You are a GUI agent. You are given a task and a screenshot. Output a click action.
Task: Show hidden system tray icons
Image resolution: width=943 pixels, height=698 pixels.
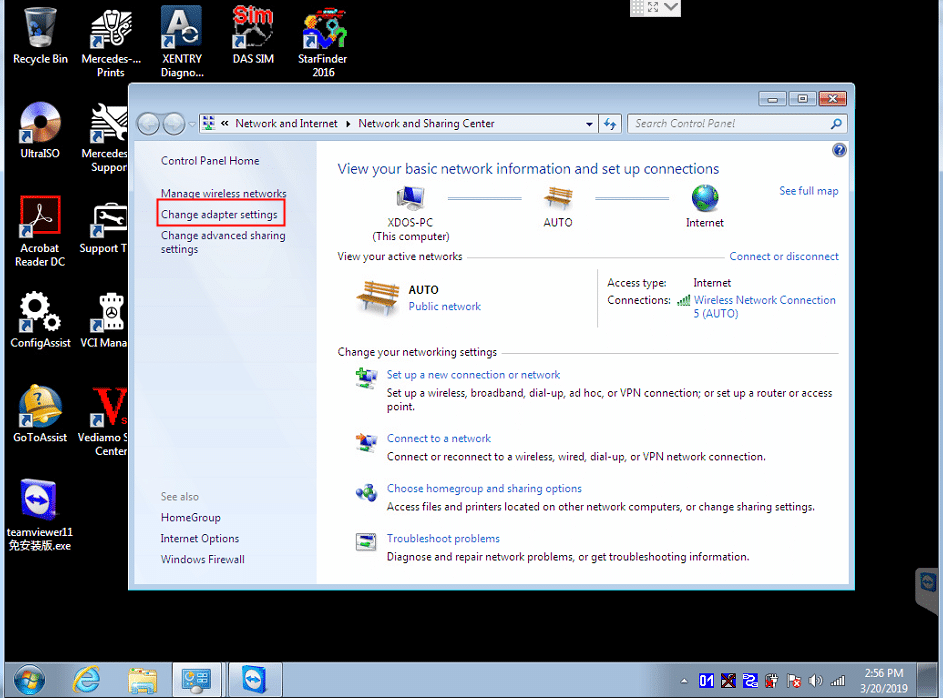[x=682, y=680]
